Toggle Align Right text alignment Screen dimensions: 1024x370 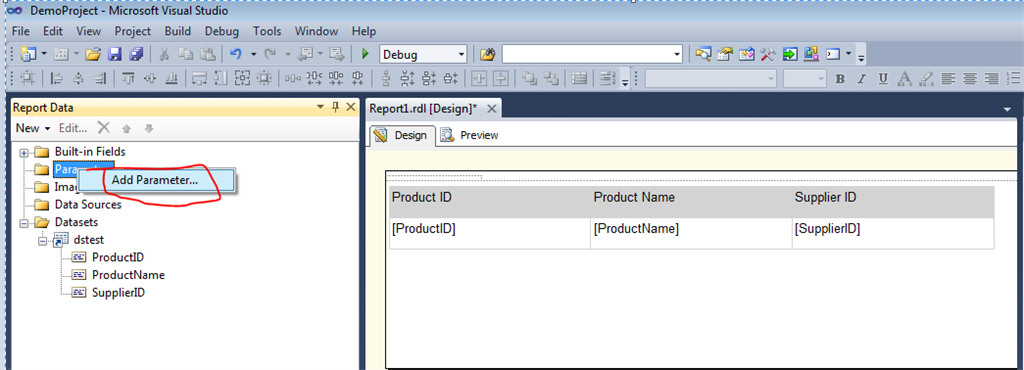click(x=991, y=79)
